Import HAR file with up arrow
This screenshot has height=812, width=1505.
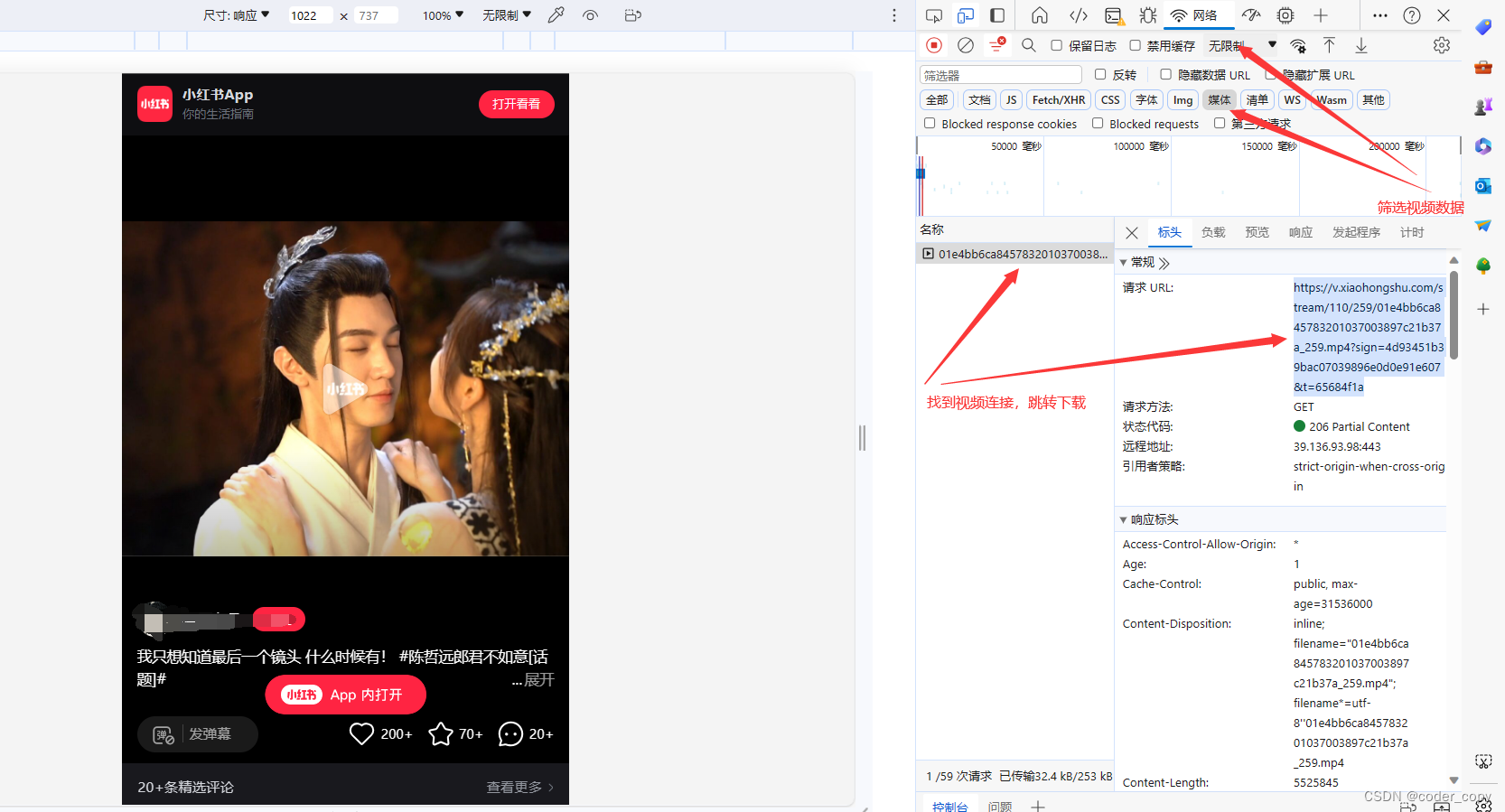(x=1329, y=45)
